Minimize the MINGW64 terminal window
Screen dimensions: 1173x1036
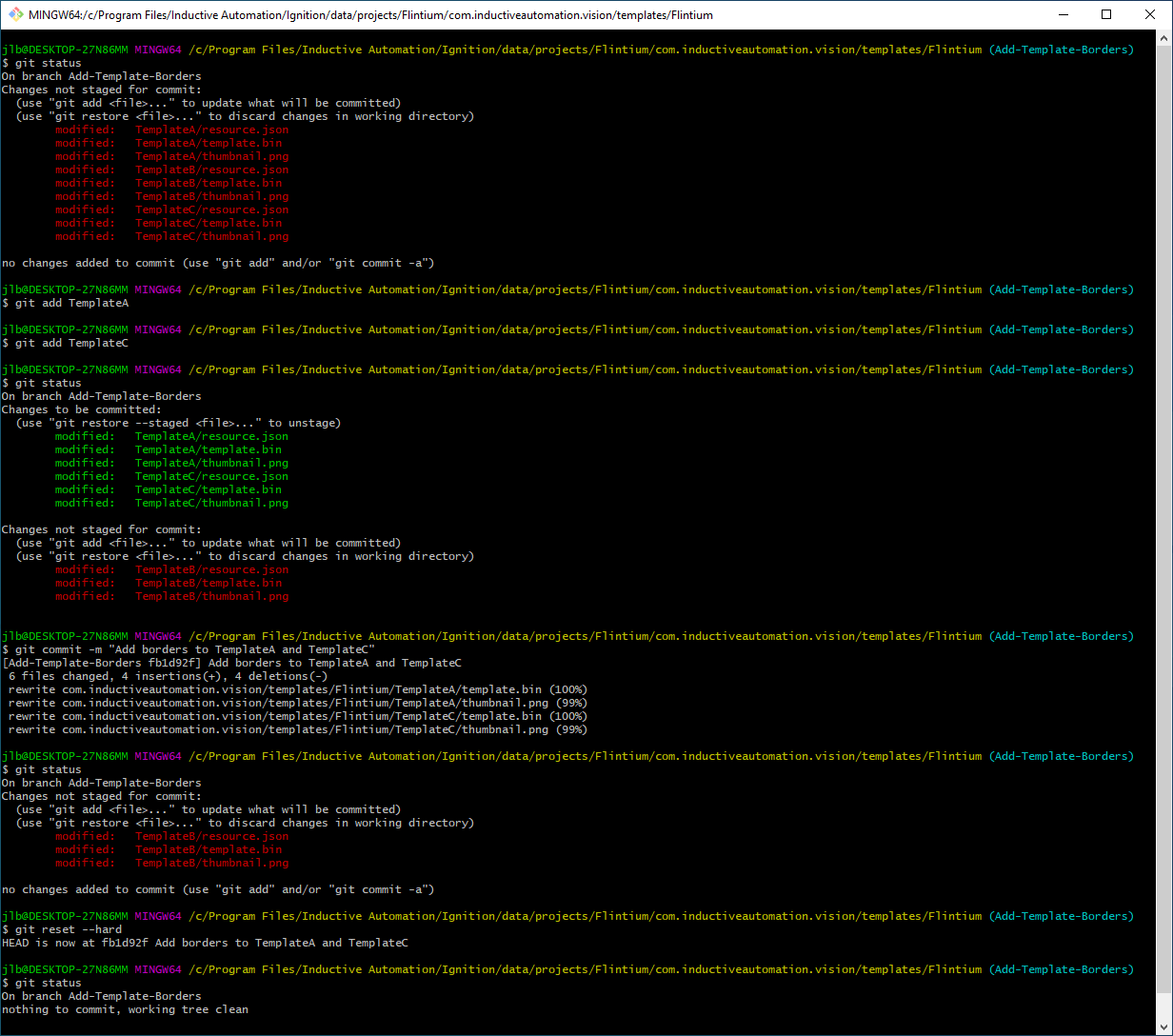[x=1063, y=14]
